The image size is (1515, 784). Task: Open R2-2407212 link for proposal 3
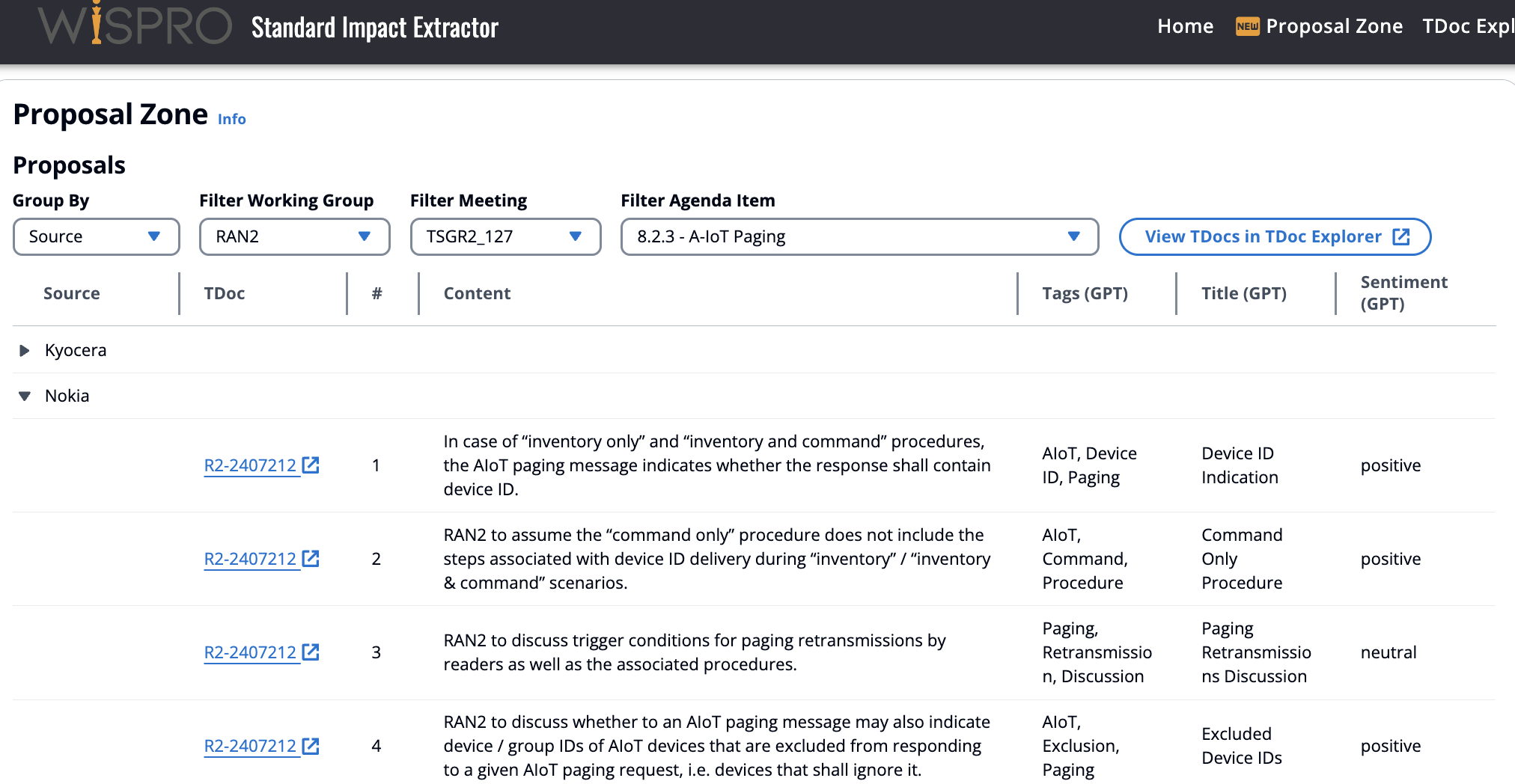(250, 652)
